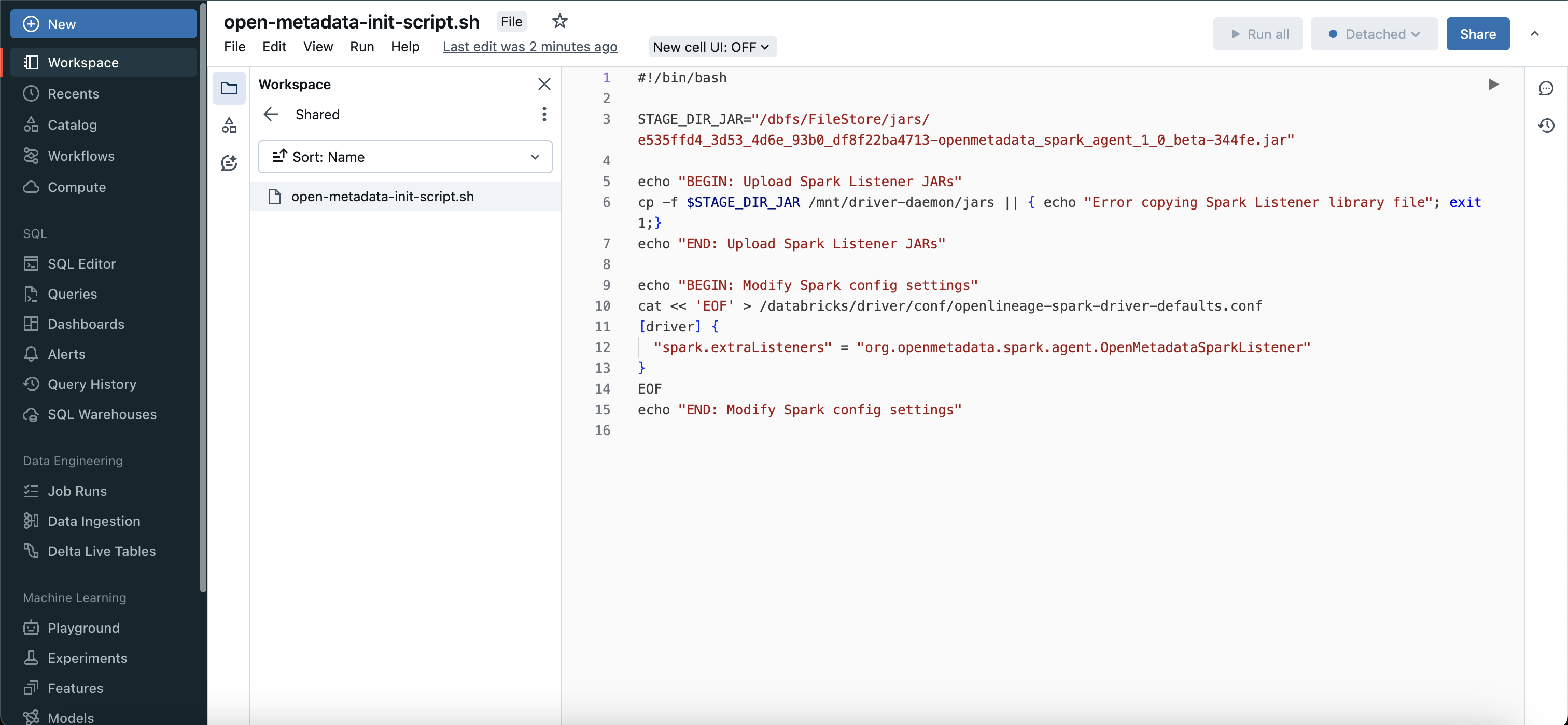Select the workspace folder browser icon
Image resolution: width=1568 pixels, height=725 pixels.
229,88
